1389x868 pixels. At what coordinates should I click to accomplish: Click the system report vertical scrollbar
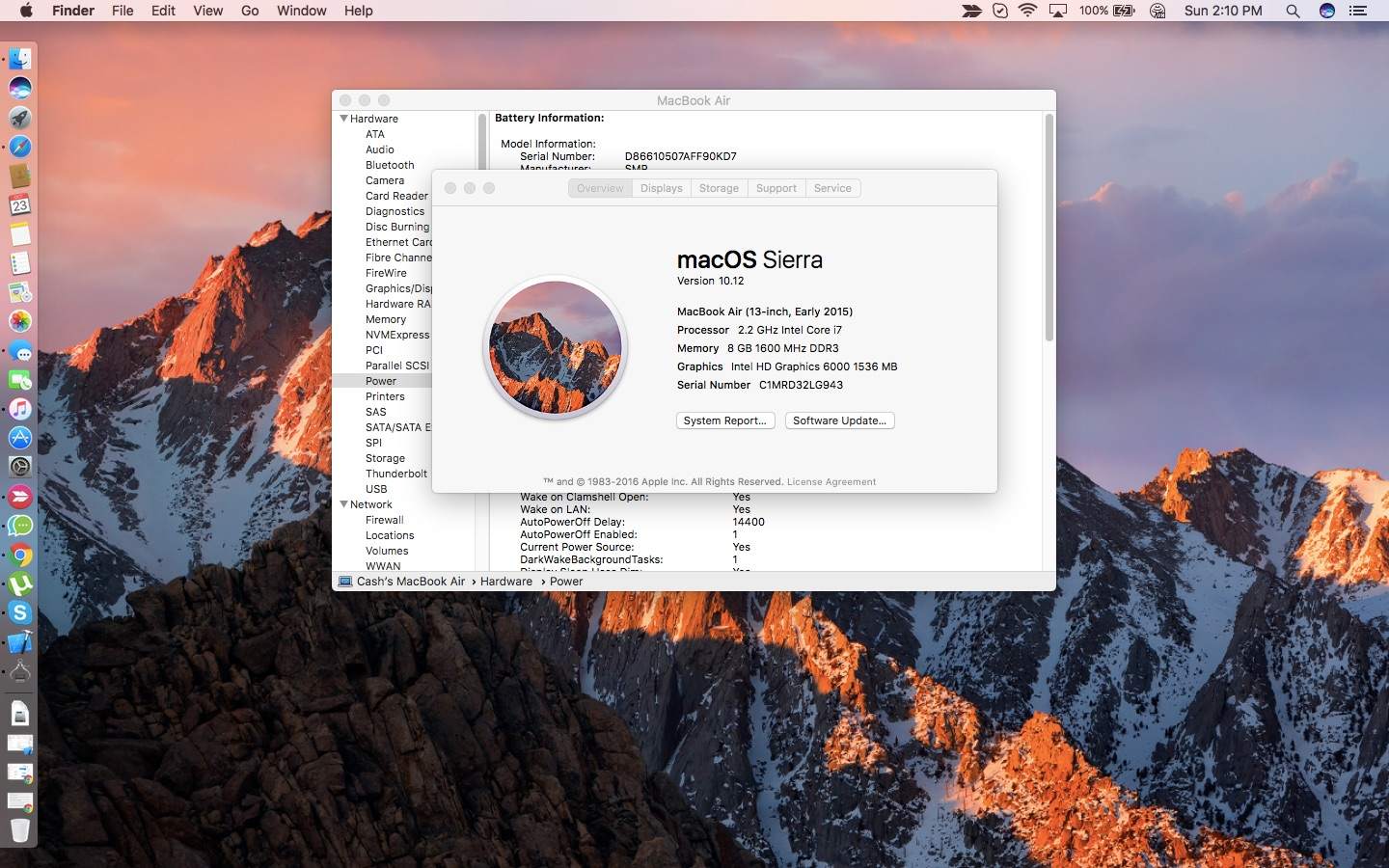click(x=1049, y=228)
